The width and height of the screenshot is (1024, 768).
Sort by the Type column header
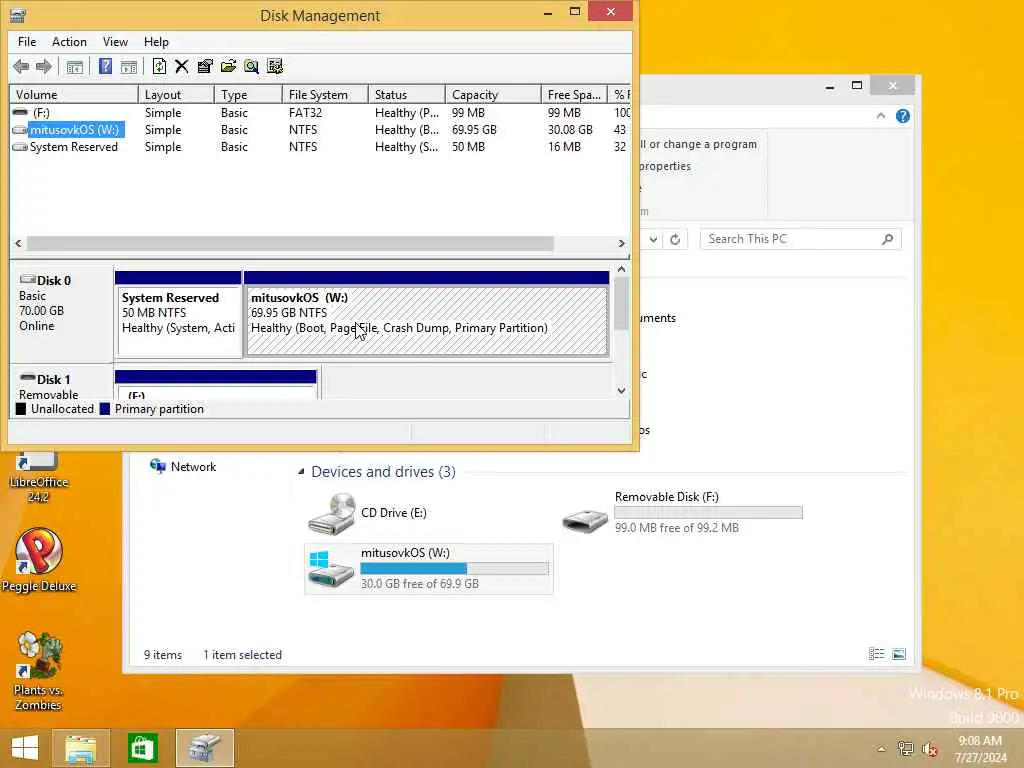tap(248, 95)
